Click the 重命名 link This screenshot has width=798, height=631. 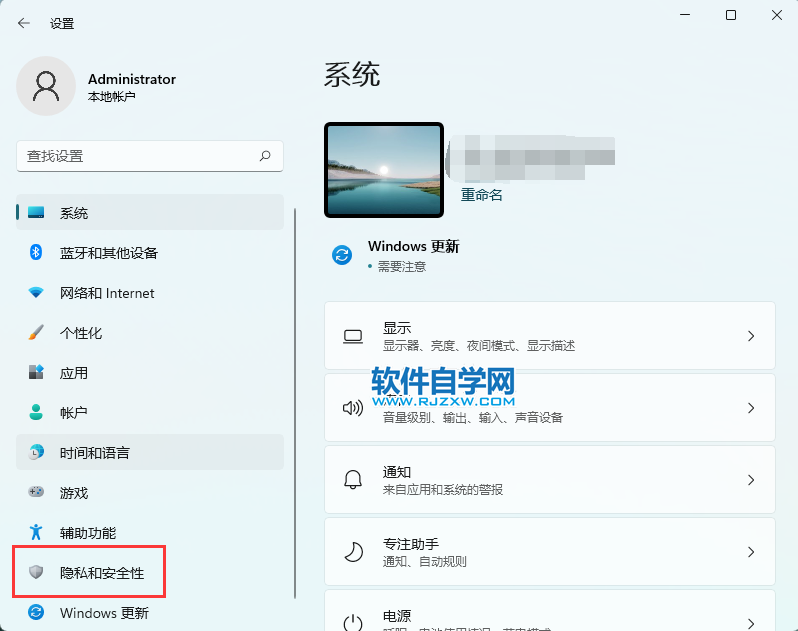pos(481,195)
